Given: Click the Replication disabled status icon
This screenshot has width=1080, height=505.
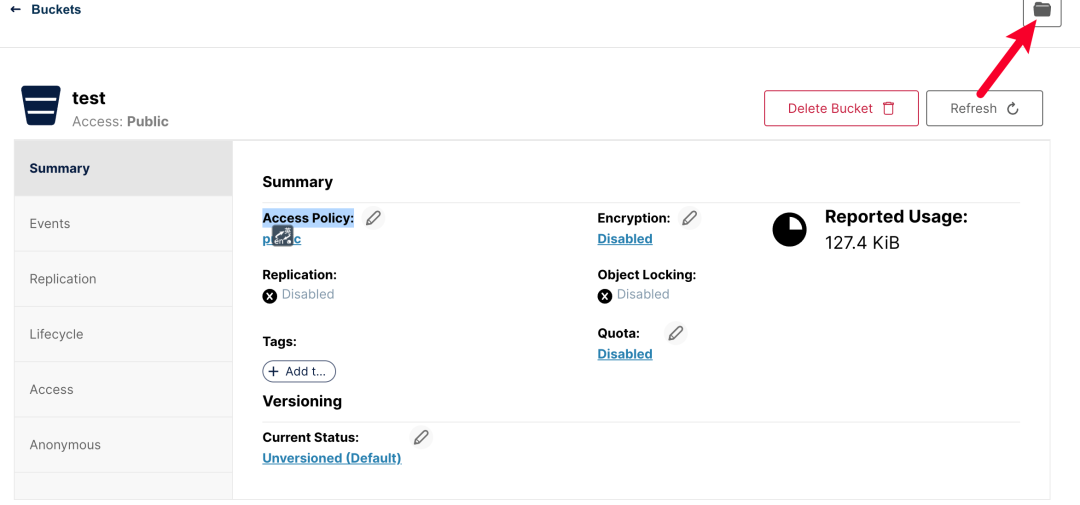Looking at the screenshot, I should click(269, 295).
